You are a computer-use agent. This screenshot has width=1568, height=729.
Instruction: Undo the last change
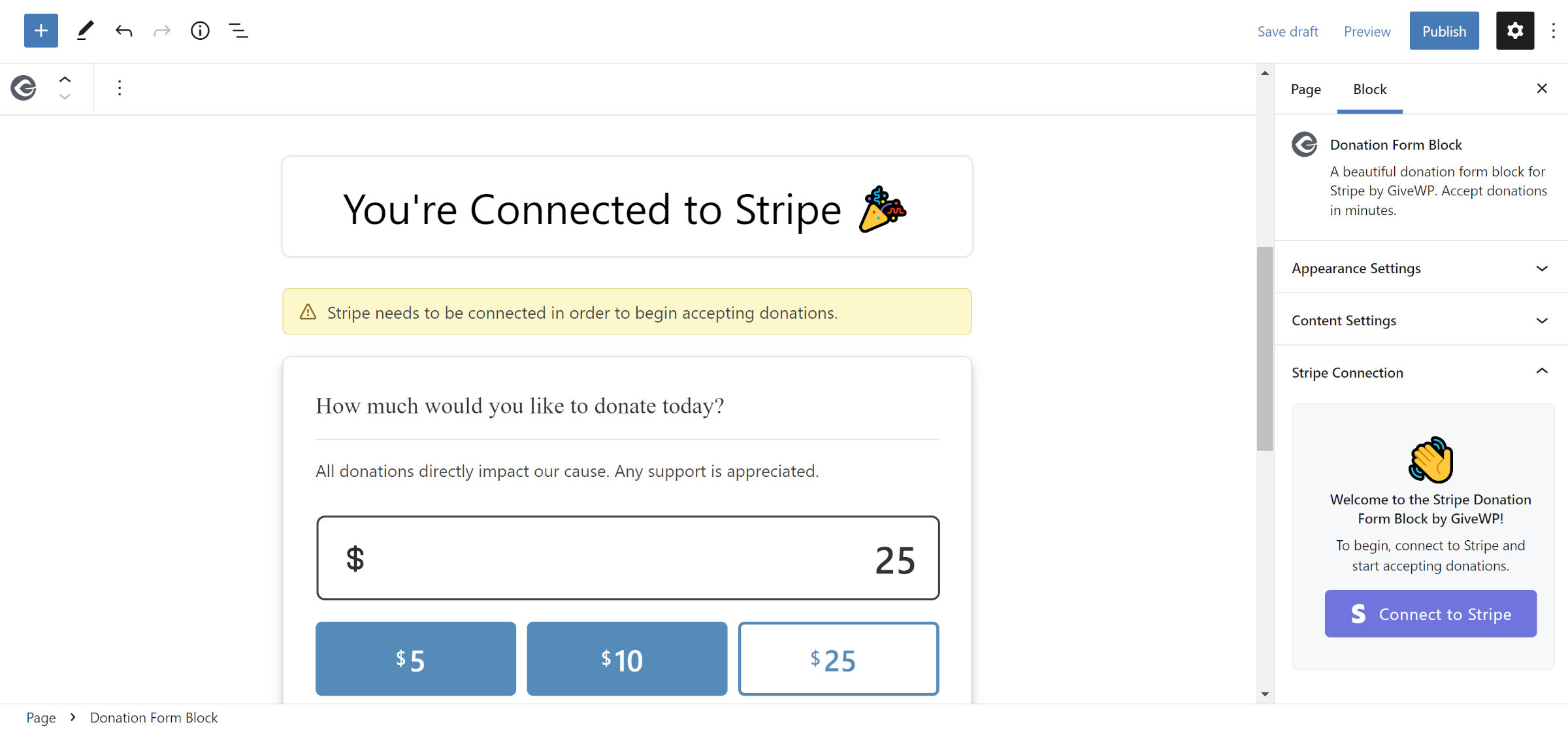123,31
